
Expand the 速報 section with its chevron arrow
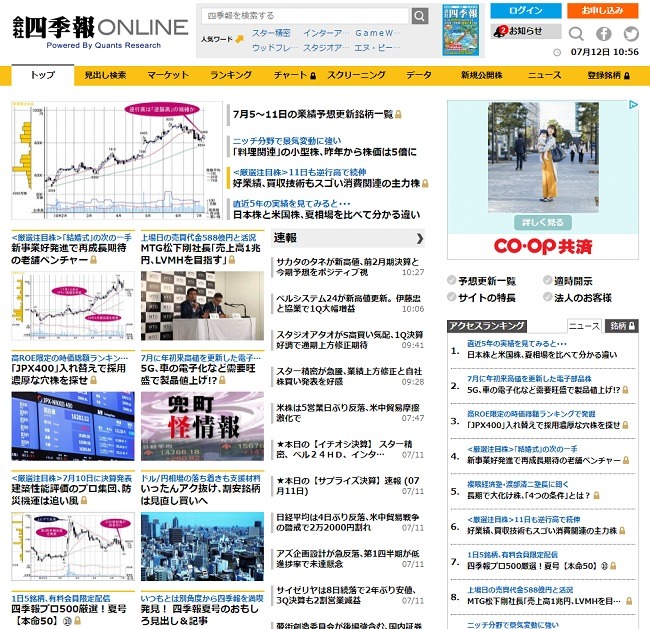tap(420, 238)
